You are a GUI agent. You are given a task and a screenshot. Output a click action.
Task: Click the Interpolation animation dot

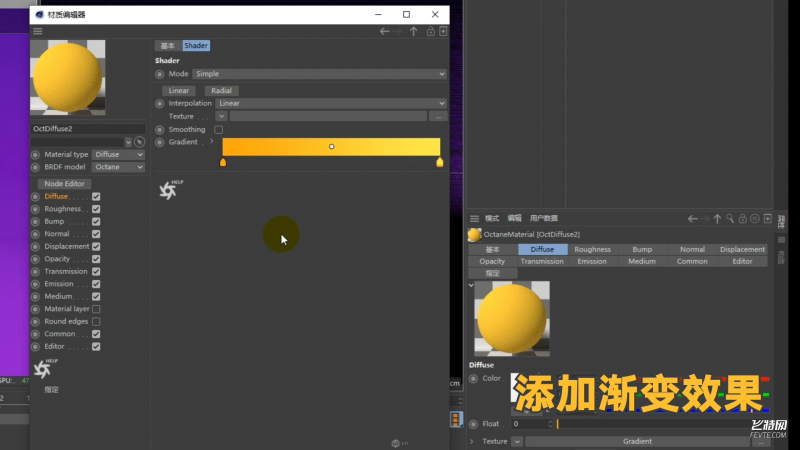(160, 104)
